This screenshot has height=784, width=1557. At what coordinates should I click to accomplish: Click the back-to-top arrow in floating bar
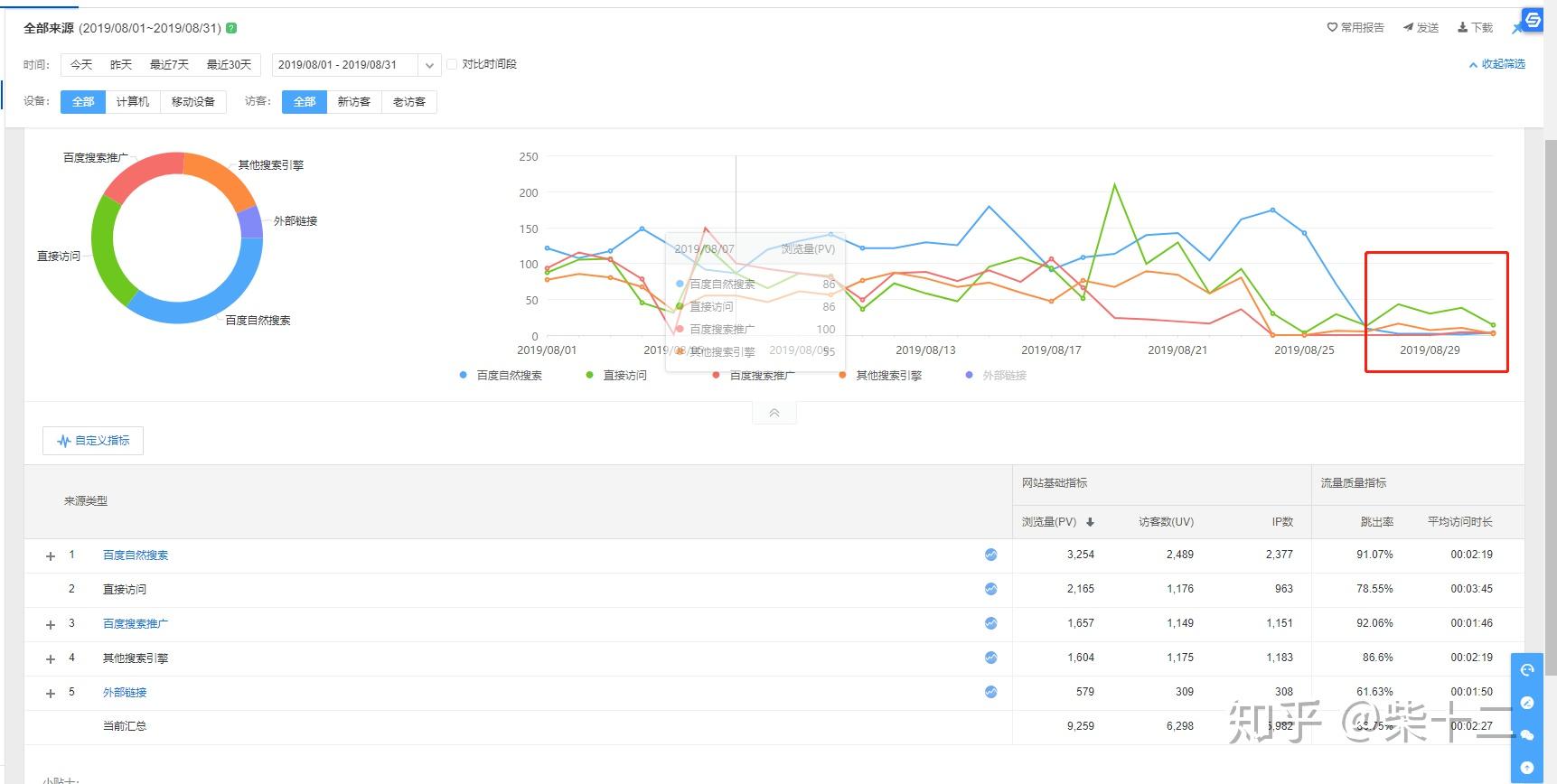coord(1527,768)
